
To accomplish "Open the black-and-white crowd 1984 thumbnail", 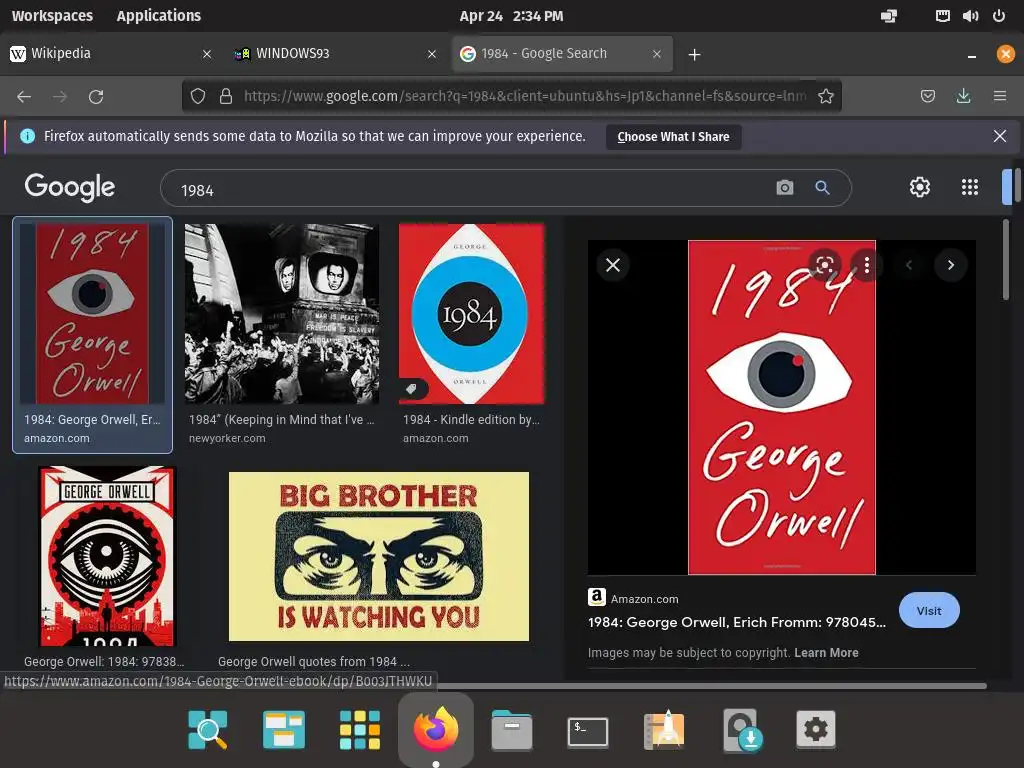I will coord(281,313).
